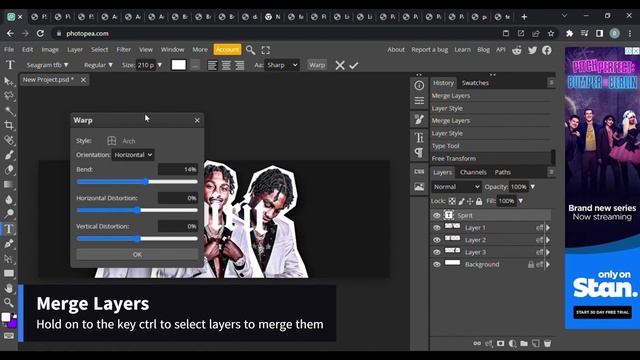Image resolution: width=640 pixels, height=360 pixels.
Task: Open the Learn link
Action: coord(462,49)
